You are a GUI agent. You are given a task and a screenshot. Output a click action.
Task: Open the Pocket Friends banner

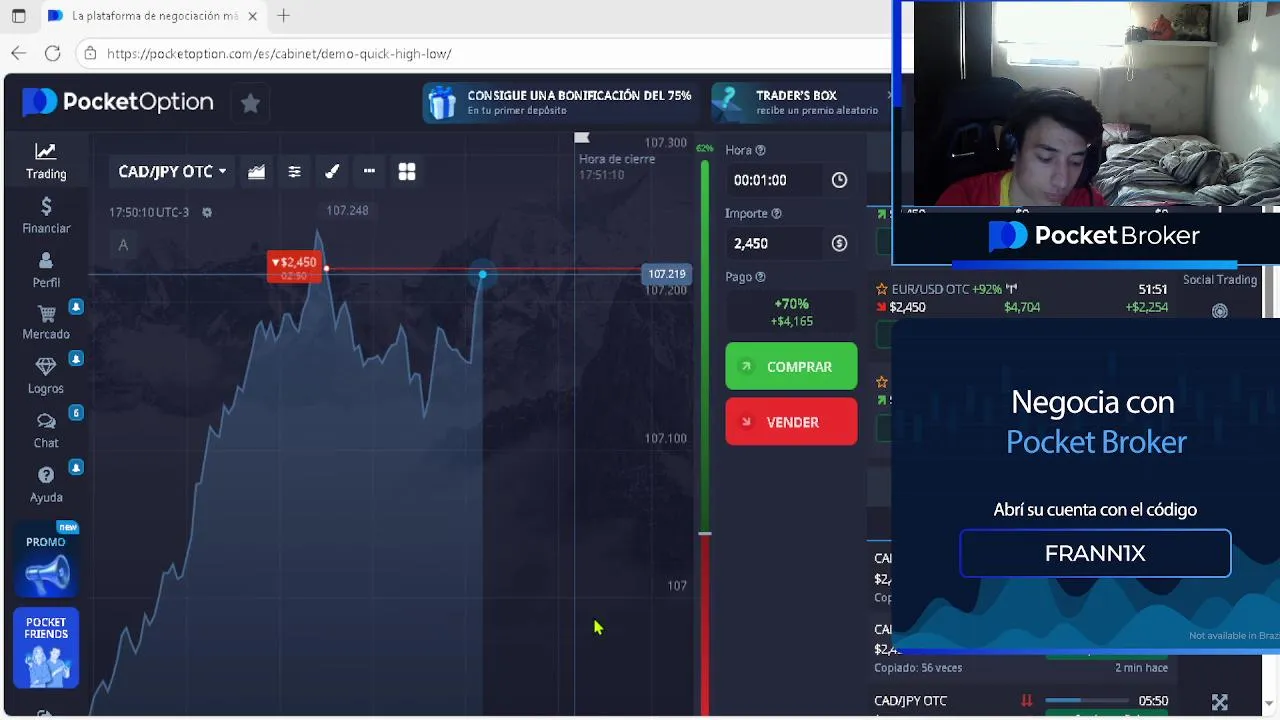[46, 648]
